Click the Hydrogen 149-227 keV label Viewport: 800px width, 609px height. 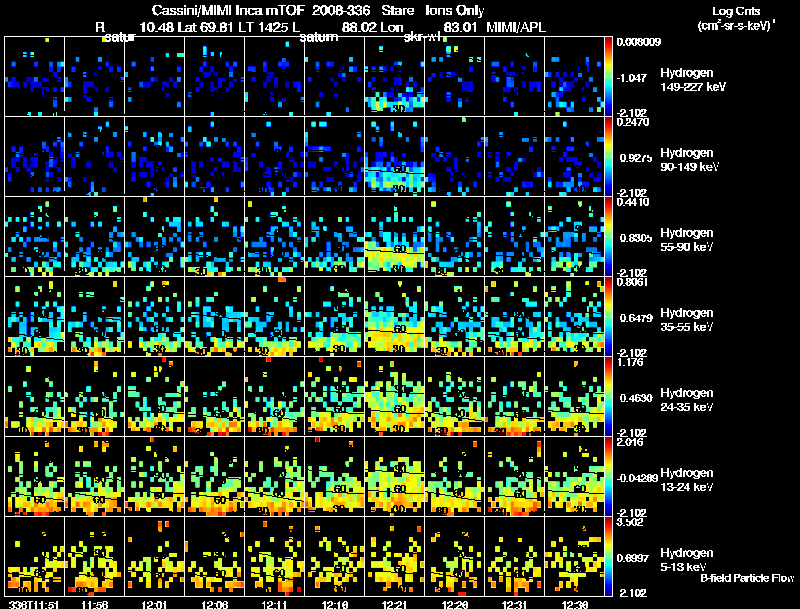pos(692,80)
